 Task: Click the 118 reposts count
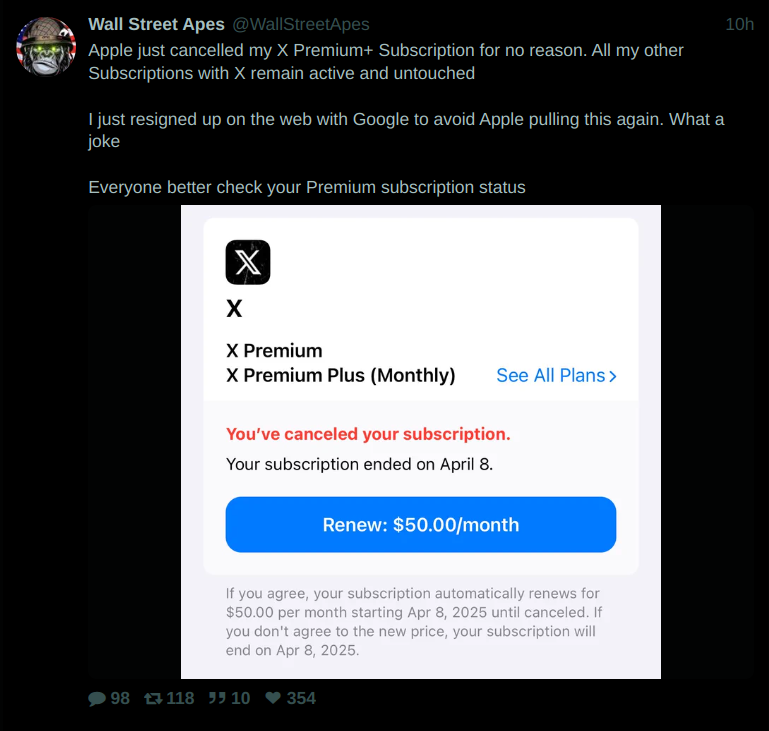click(180, 699)
